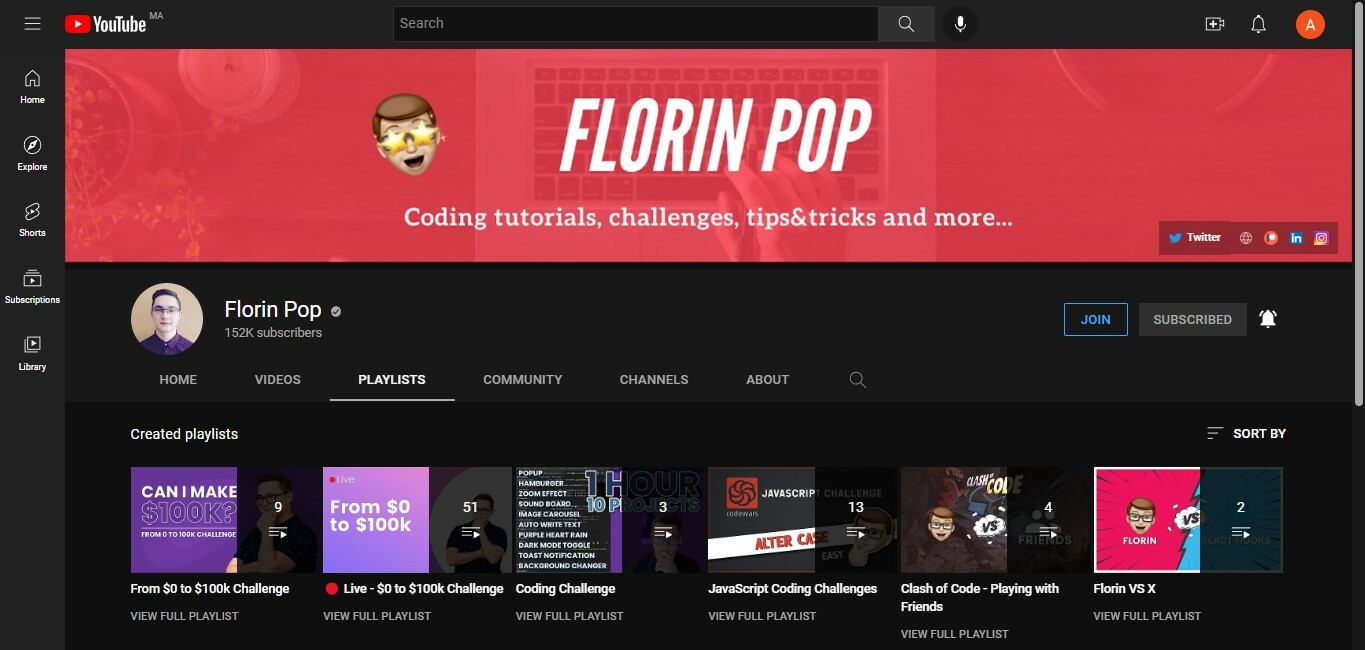Open the Coding Challenge playlist thumbnail
Viewport: 1365px width, 650px height.
pos(568,519)
